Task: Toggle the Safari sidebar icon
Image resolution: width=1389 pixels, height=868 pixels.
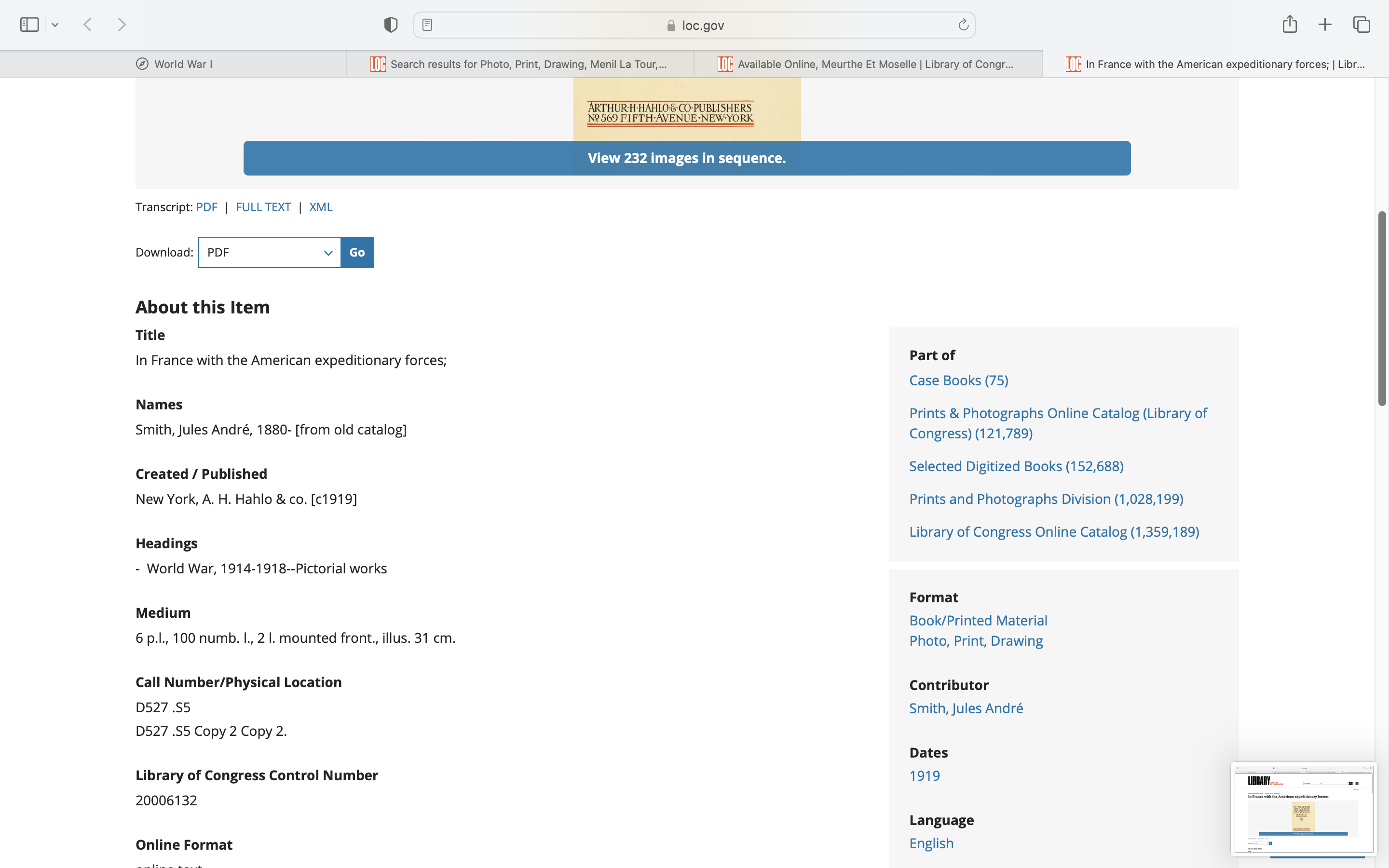Action: [29, 25]
